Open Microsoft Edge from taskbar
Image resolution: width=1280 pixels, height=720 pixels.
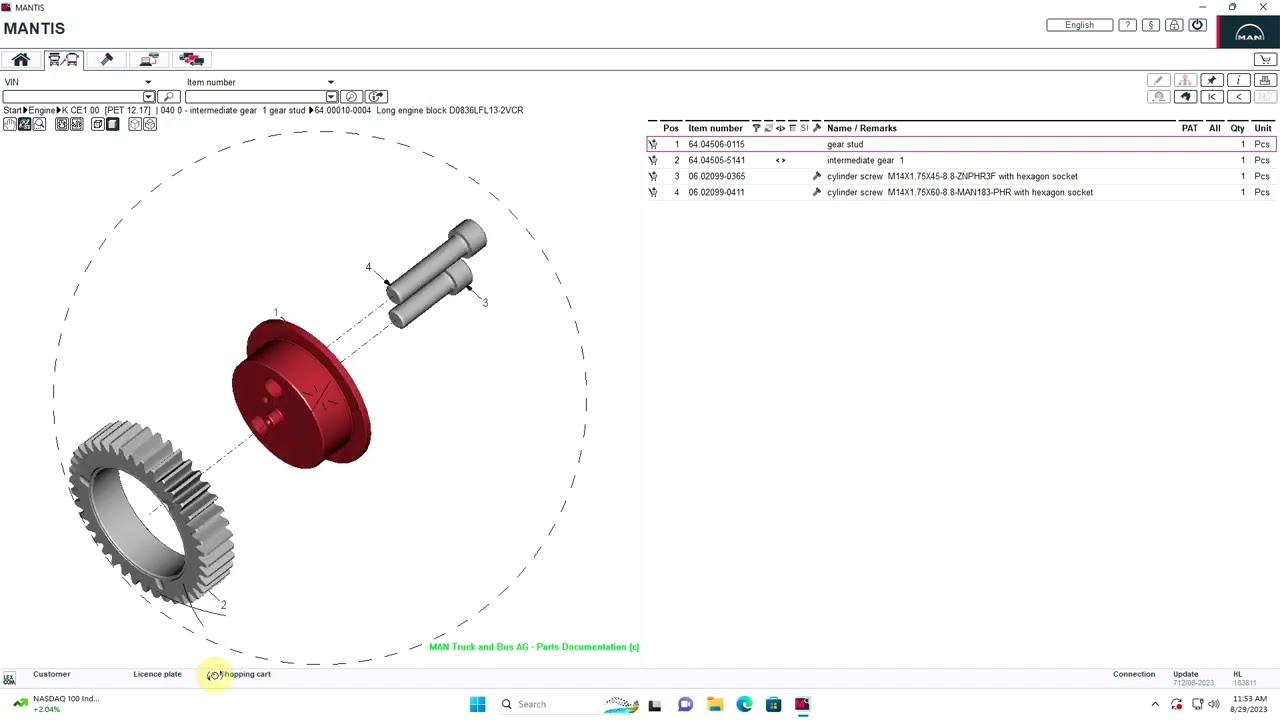(x=744, y=704)
